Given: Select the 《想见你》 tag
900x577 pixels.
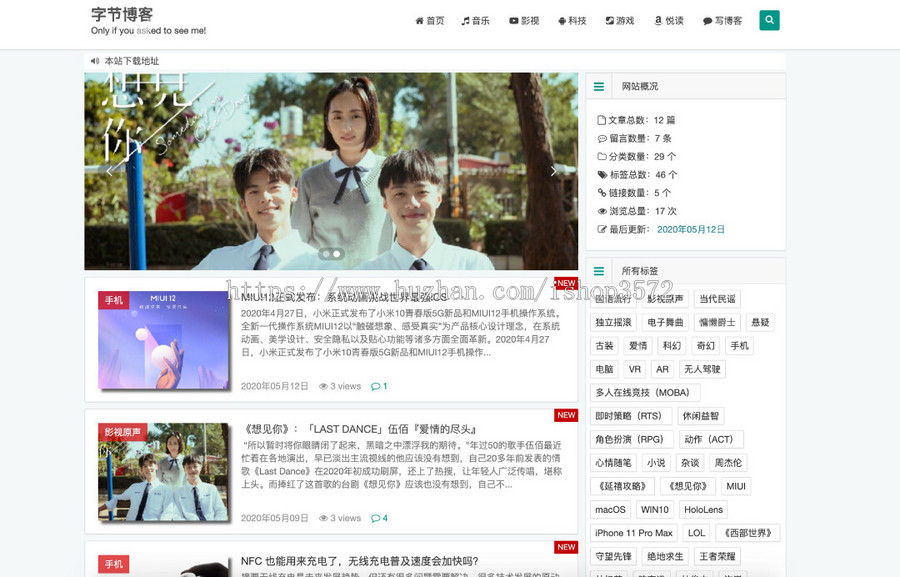Looking at the screenshot, I should point(688,486).
